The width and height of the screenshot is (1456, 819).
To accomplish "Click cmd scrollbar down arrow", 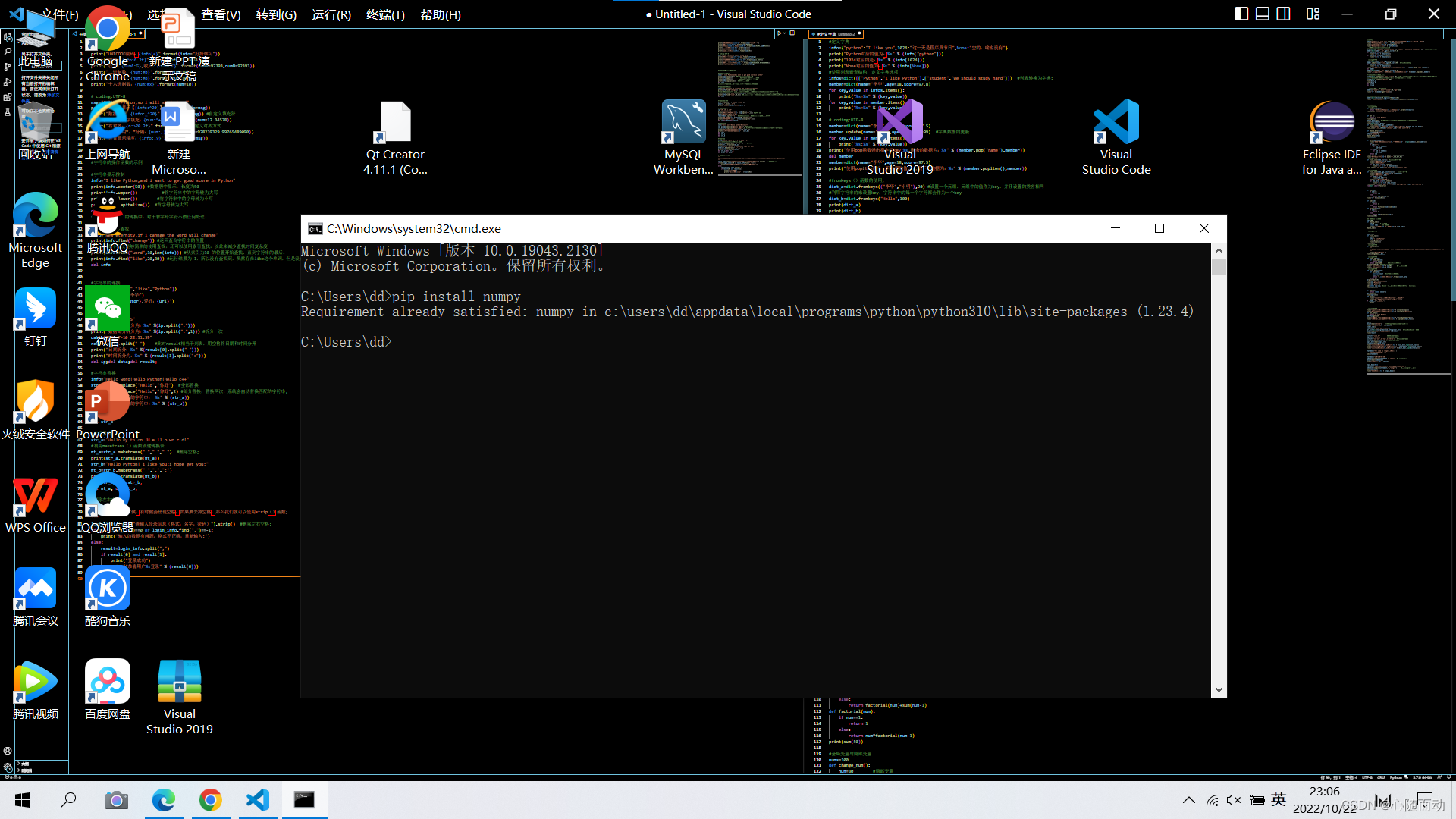I will pyautogui.click(x=1219, y=689).
